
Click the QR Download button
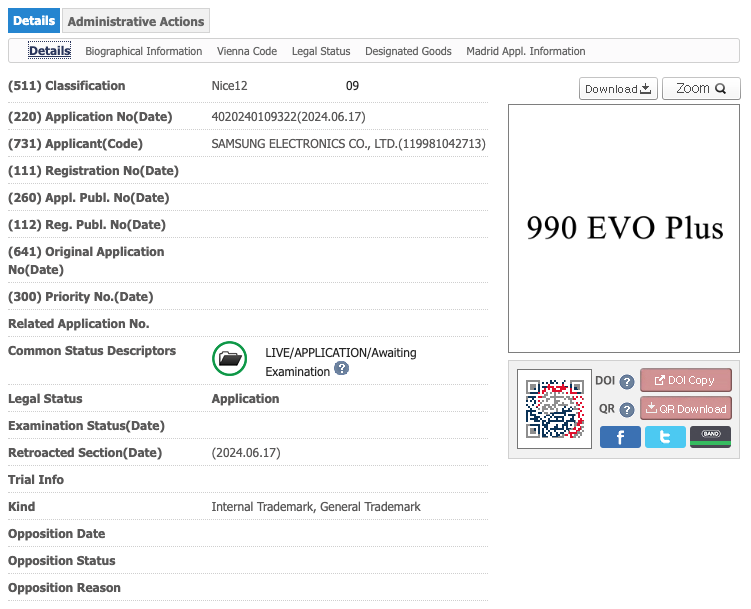point(685,408)
